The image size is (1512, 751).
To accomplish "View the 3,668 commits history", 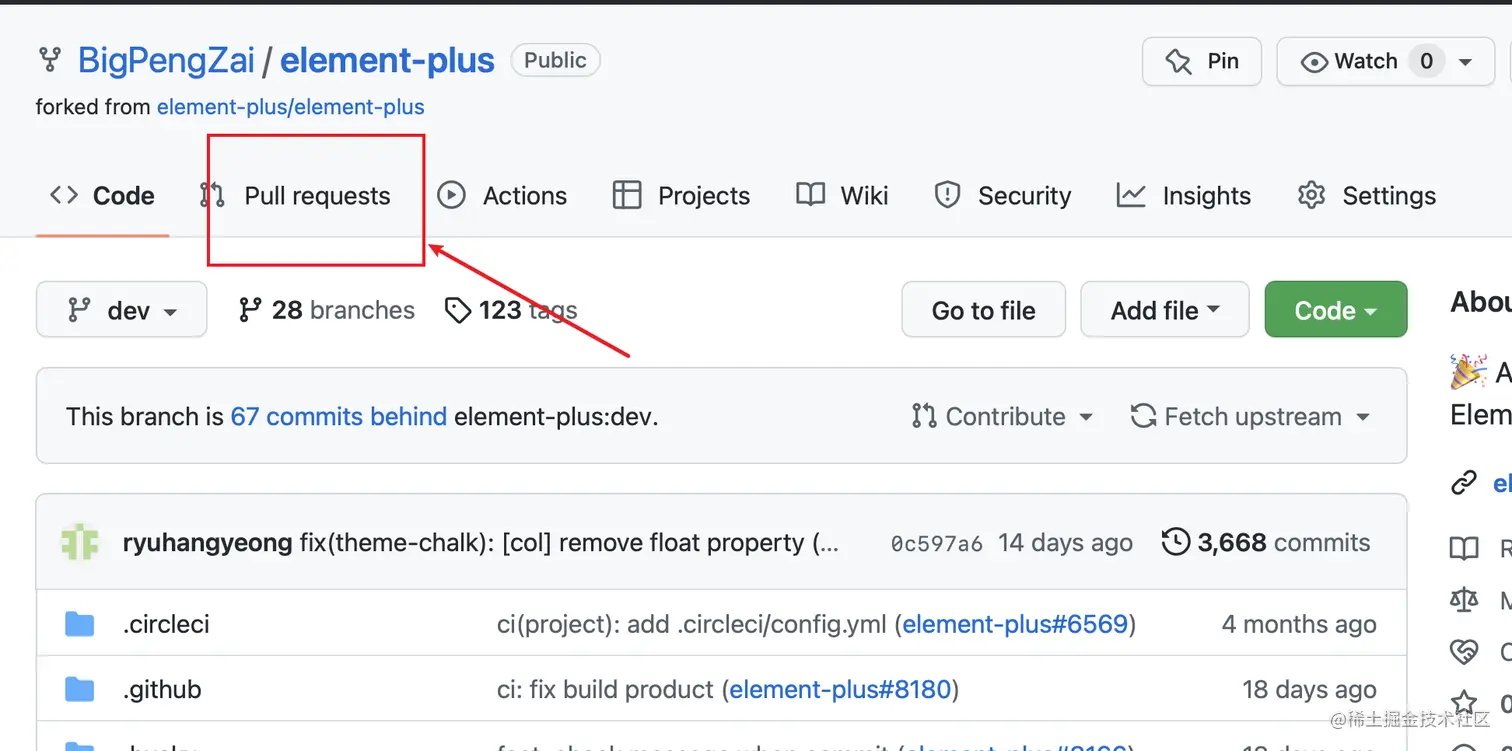I will [x=1266, y=543].
